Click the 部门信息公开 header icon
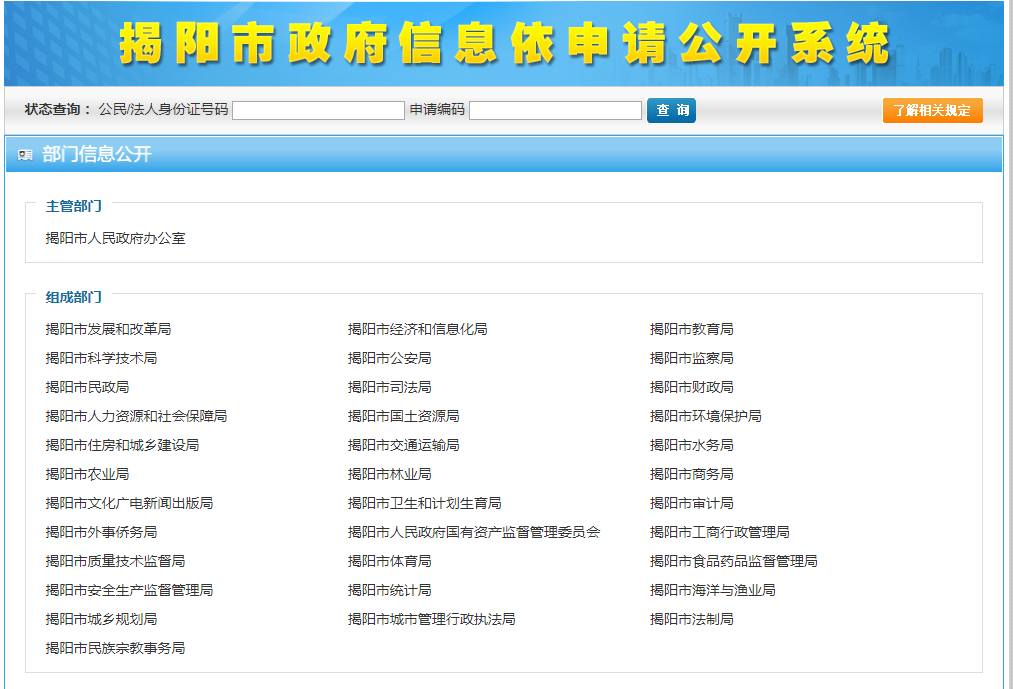Image resolution: width=1013 pixels, height=689 pixels. click(x=25, y=154)
